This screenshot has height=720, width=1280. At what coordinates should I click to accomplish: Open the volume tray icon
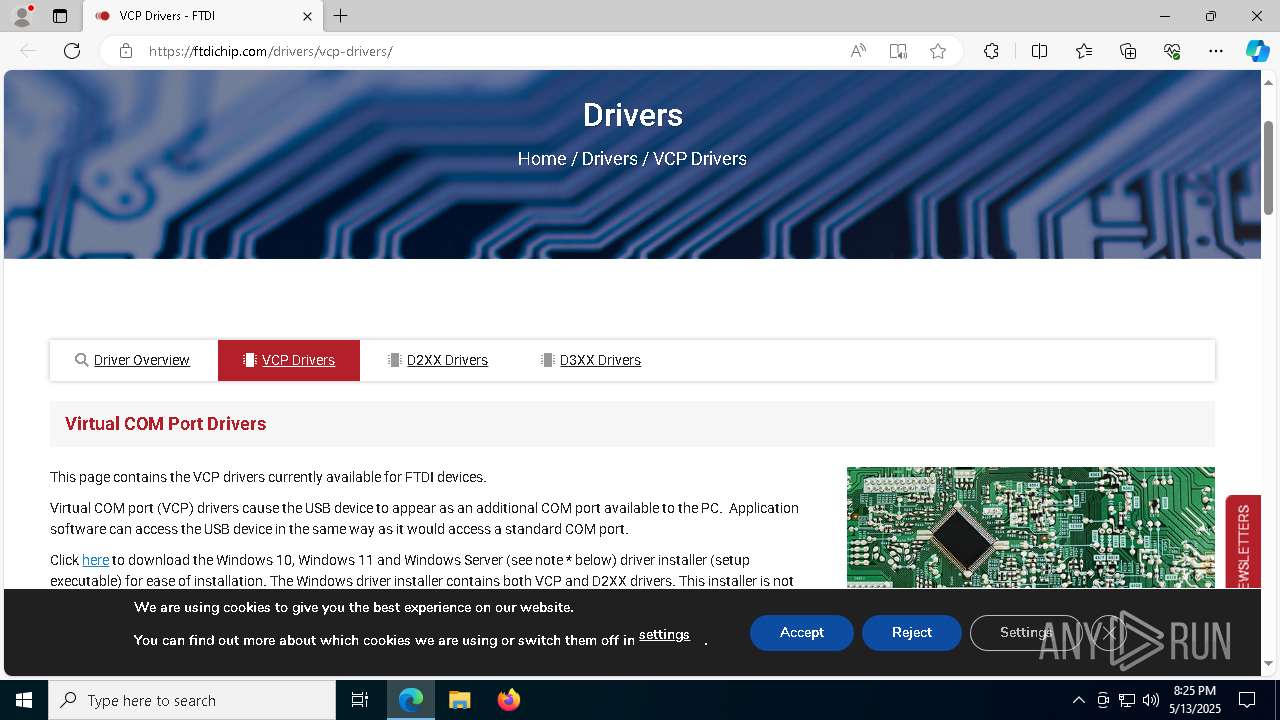coord(1151,700)
